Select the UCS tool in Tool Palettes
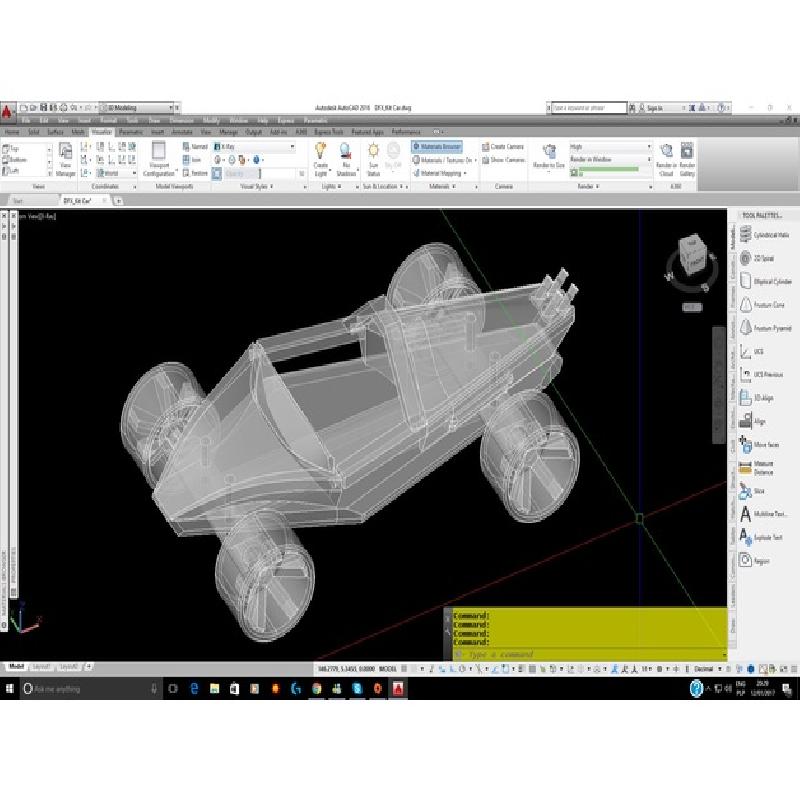Viewport: 800px width, 800px height. coord(752,352)
